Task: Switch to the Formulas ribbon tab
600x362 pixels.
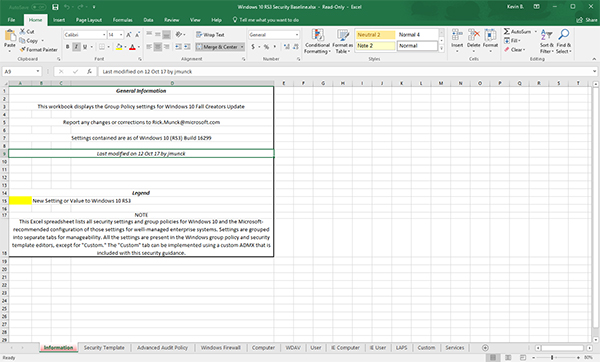Action: (122, 20)
